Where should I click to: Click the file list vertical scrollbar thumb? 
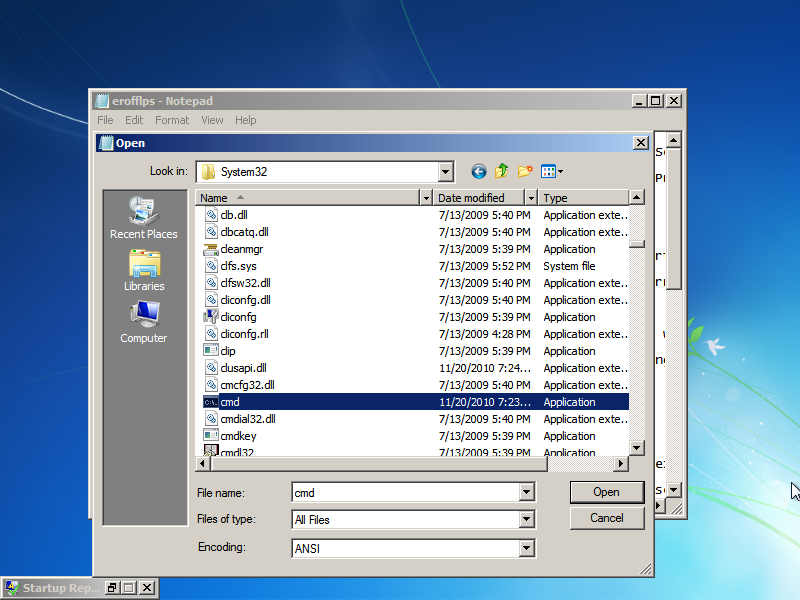point(637,244)
